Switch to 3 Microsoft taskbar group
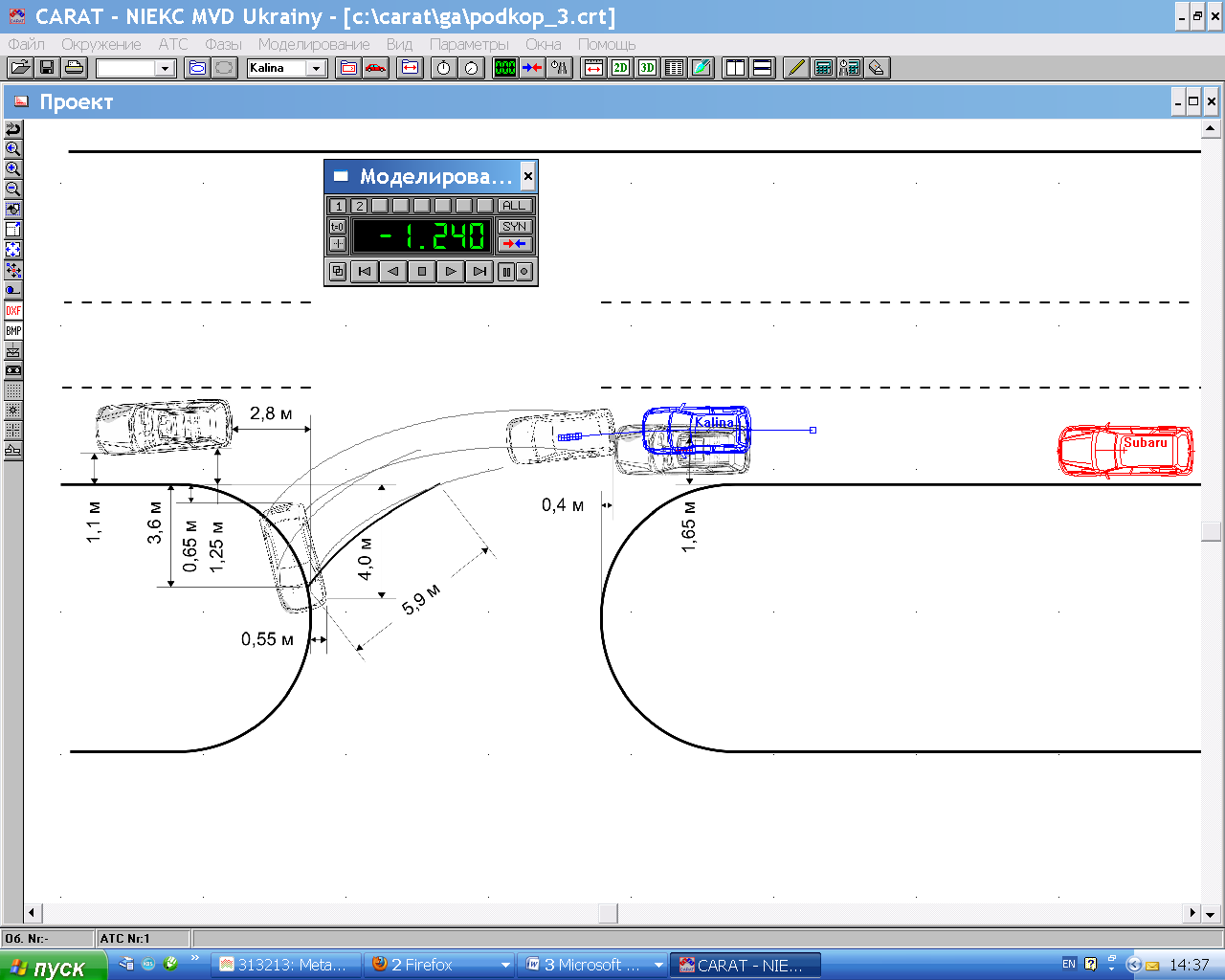 click(x=593, y=965)
